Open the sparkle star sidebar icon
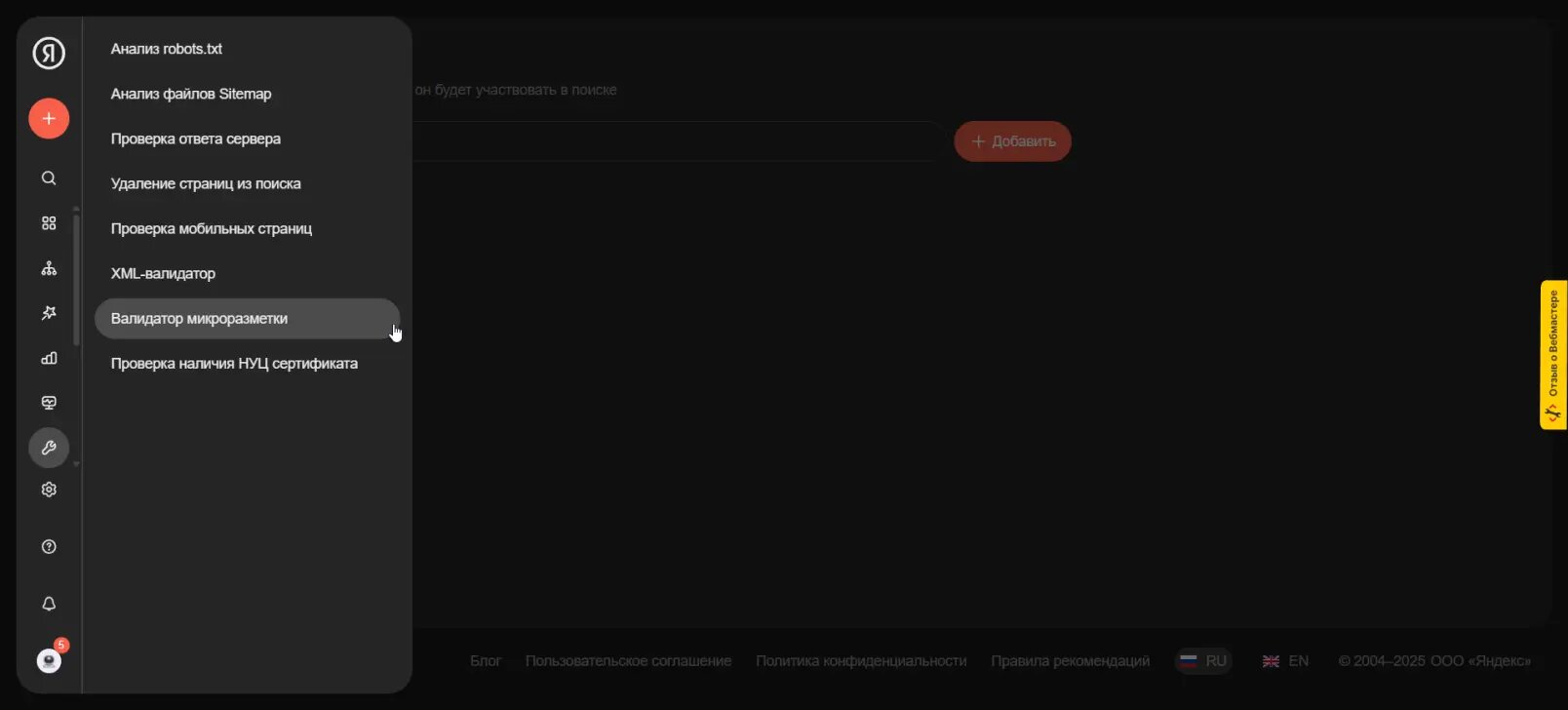The width and height of the screenshot is (1568, 710). [49, 313]
